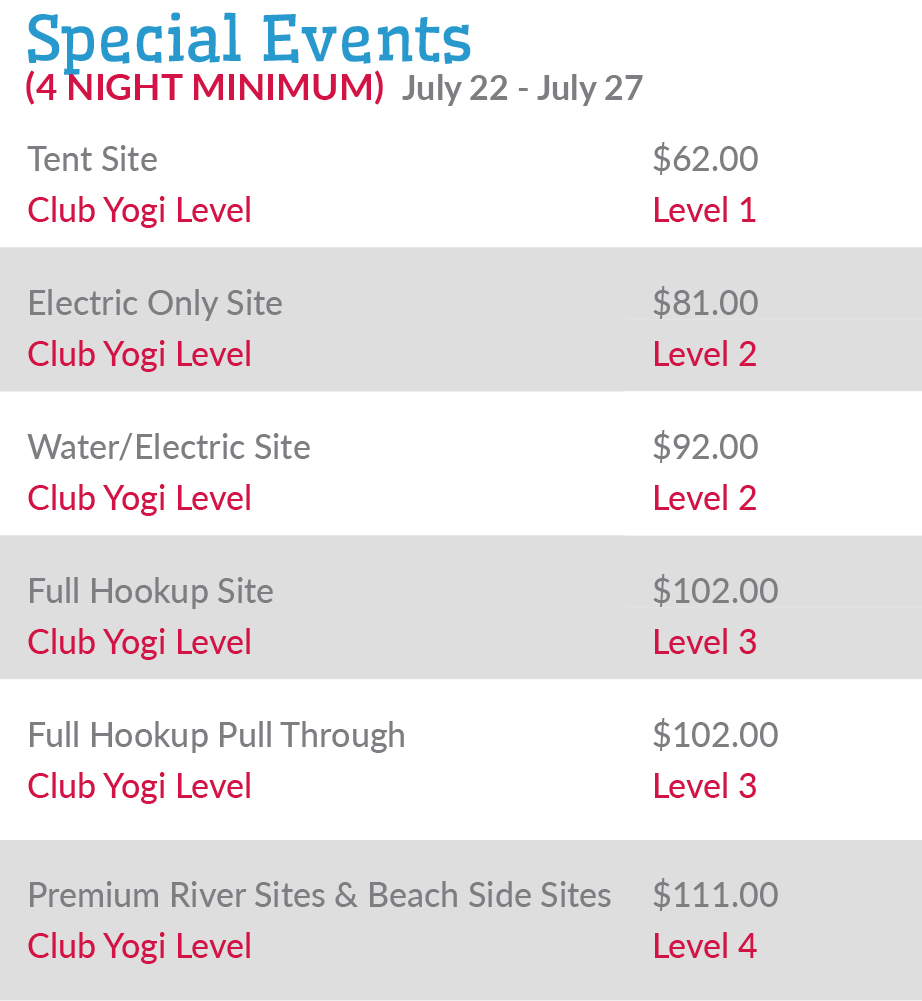This screenshot has height=1001, width=922.
Task: Click the $81.00 price
Action: 705,303
